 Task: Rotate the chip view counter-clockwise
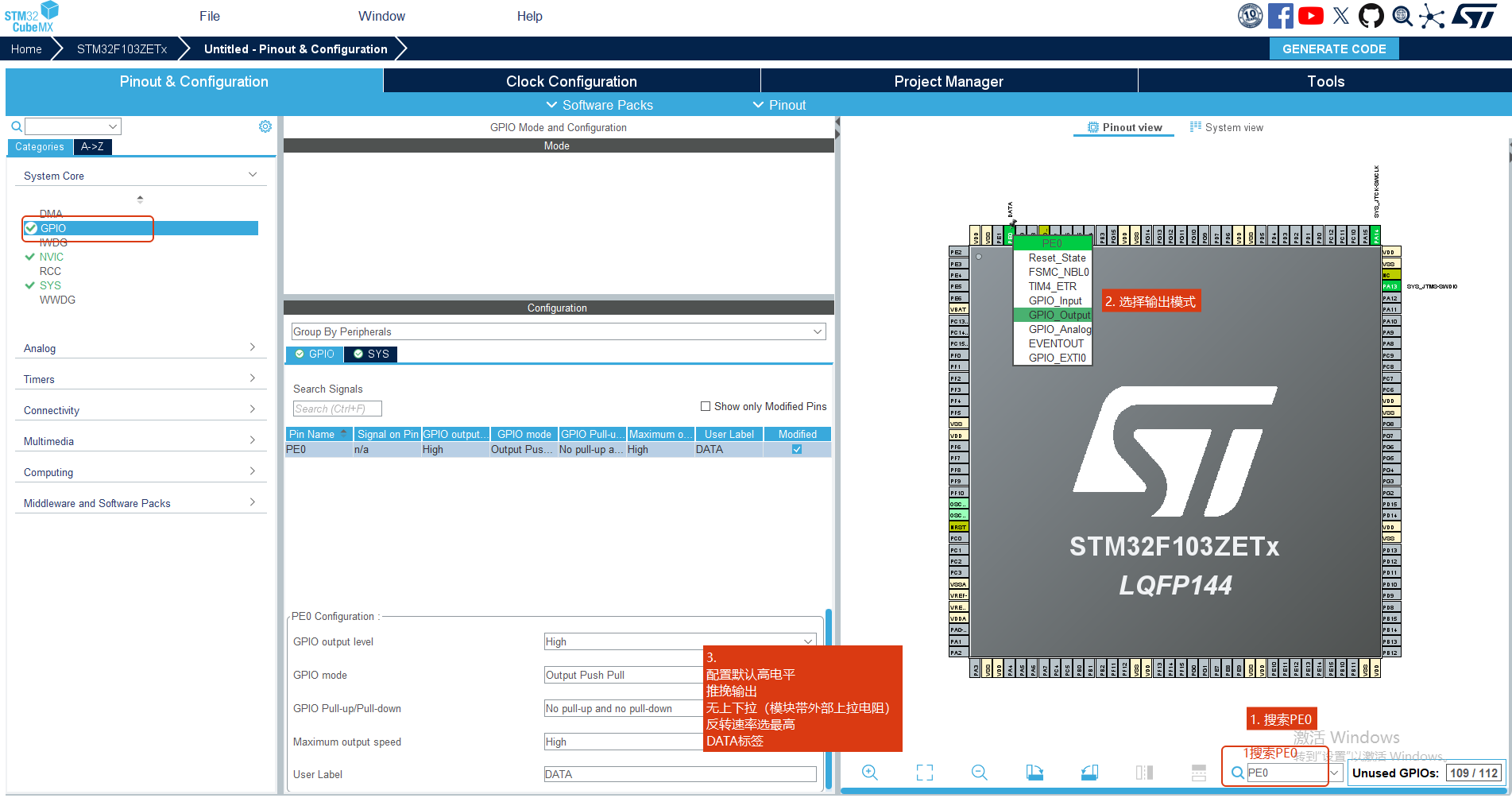pos(1089,773)
